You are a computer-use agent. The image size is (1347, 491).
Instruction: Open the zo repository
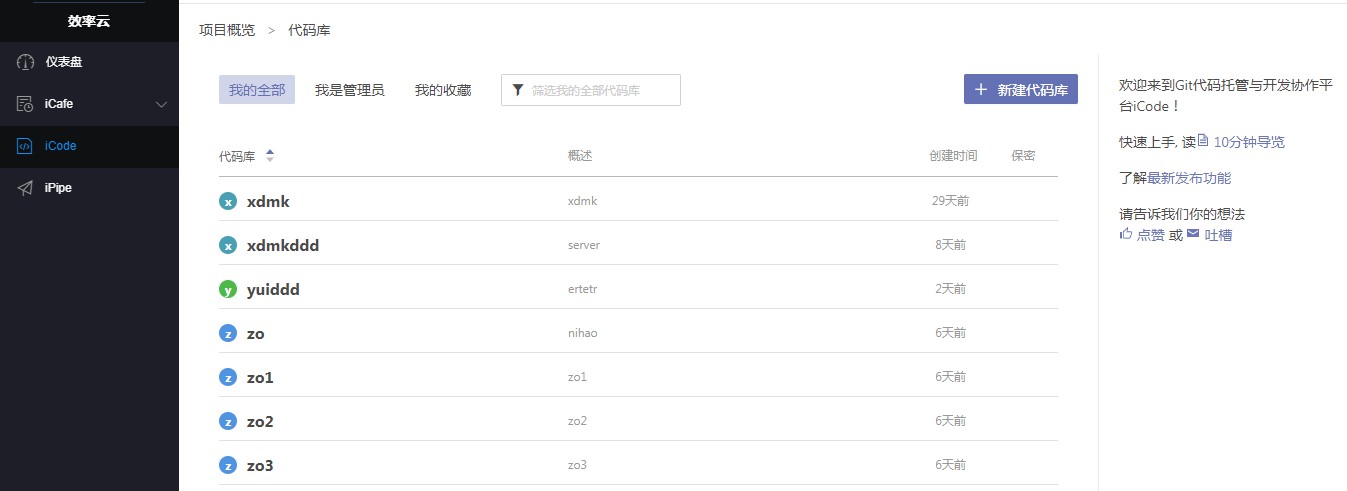click(256, 333)
